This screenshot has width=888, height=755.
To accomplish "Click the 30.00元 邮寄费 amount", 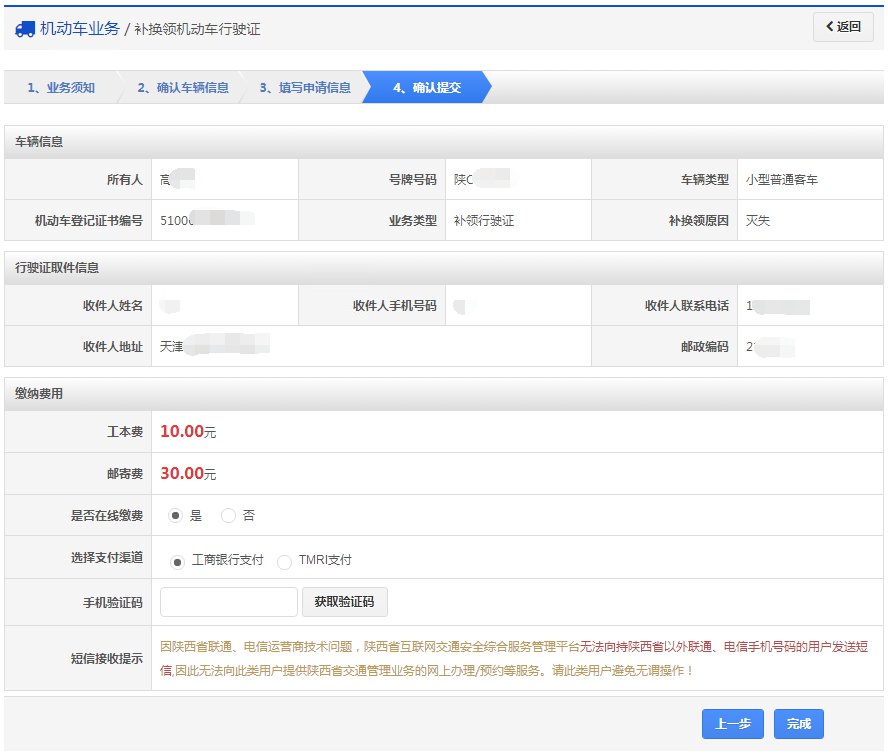I will 187,473.
